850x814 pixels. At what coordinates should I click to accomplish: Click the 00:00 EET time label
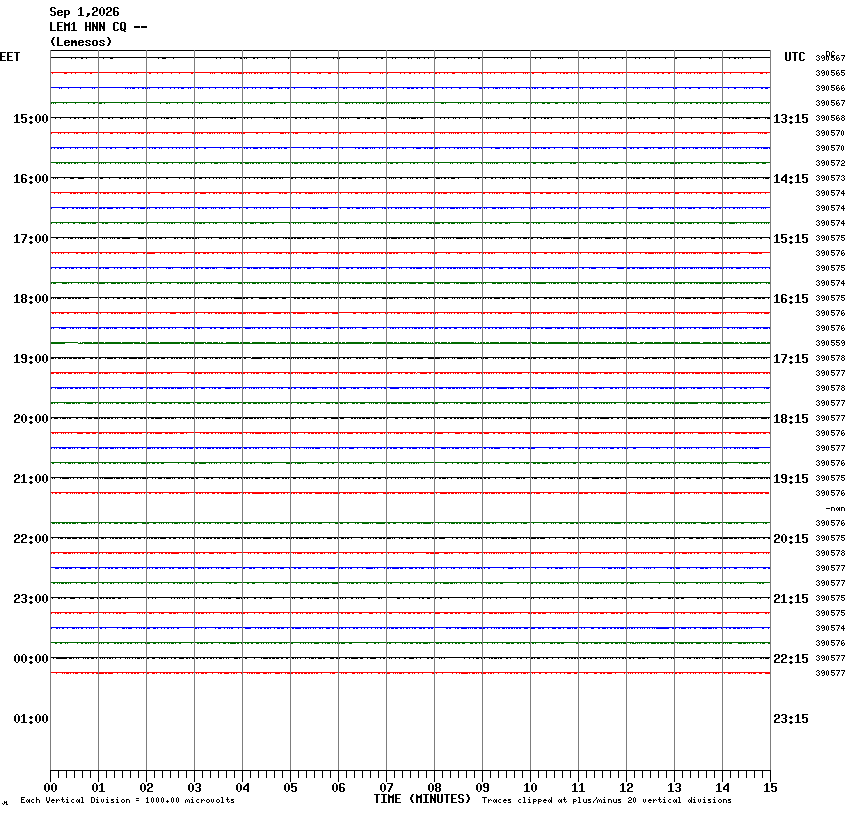[x=30, y=659]
